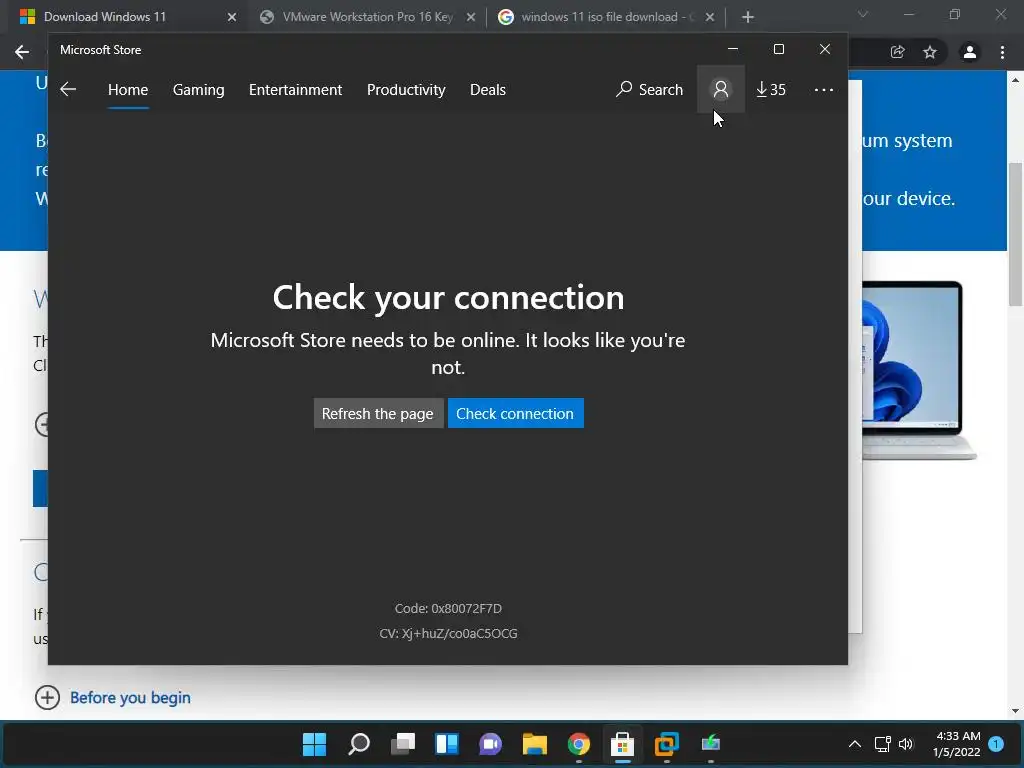
Task: Maximize the Microsoft Store window
Action: pos(778,49)
